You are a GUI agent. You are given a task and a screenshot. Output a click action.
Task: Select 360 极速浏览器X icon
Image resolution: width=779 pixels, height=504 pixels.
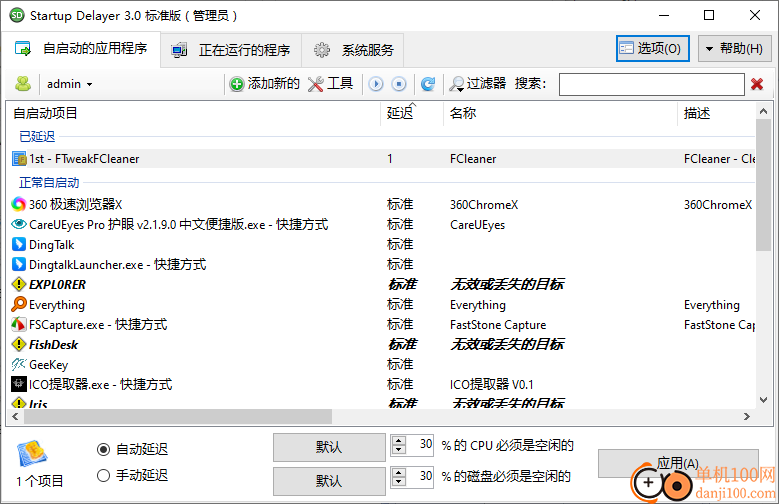pyautogui.click(x=19, y=204)
